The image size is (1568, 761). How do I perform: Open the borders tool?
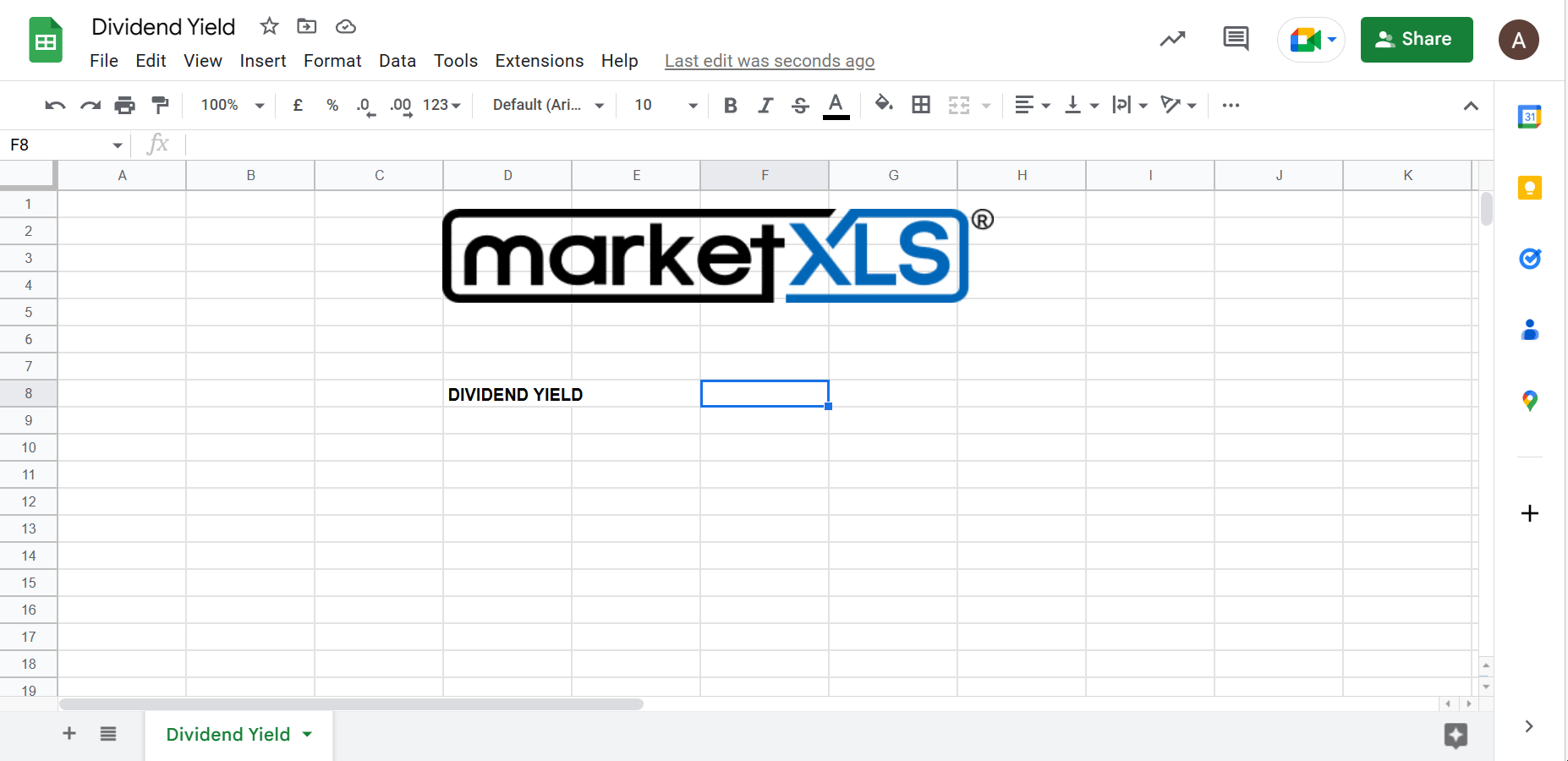920,105
